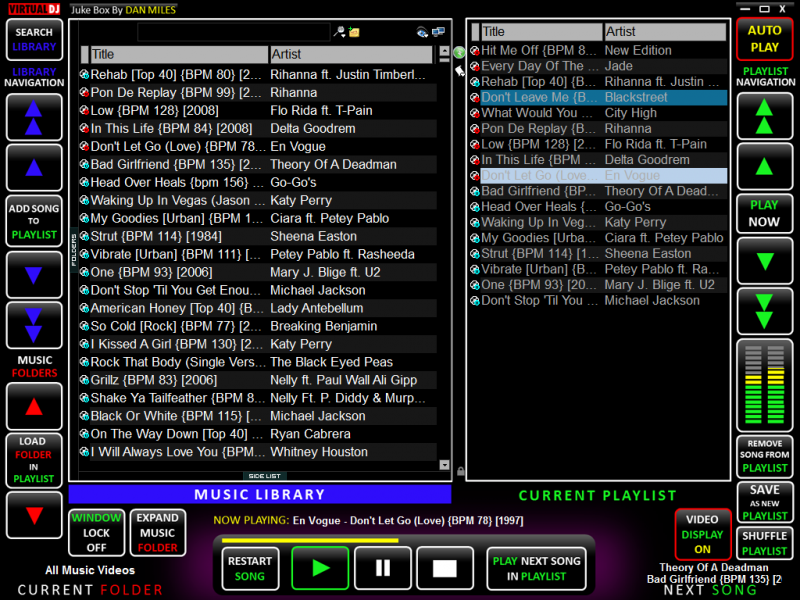Select Grillz {BPM 83} [2006] in library
Image resolution: width=800 pixels, height=600 pixels.
[x=258, y=380]
